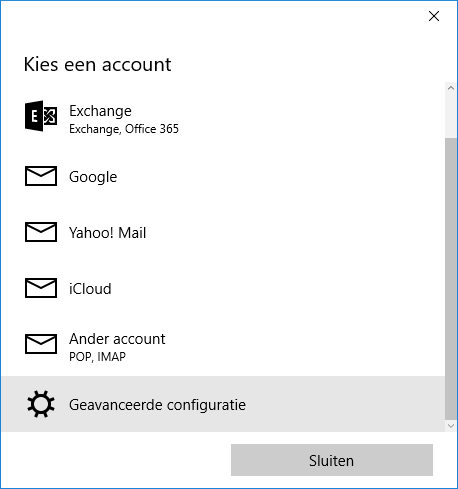Click the iCloud envelope icon
This screenshot has width=458, height=489.
[x=41, y=288]
